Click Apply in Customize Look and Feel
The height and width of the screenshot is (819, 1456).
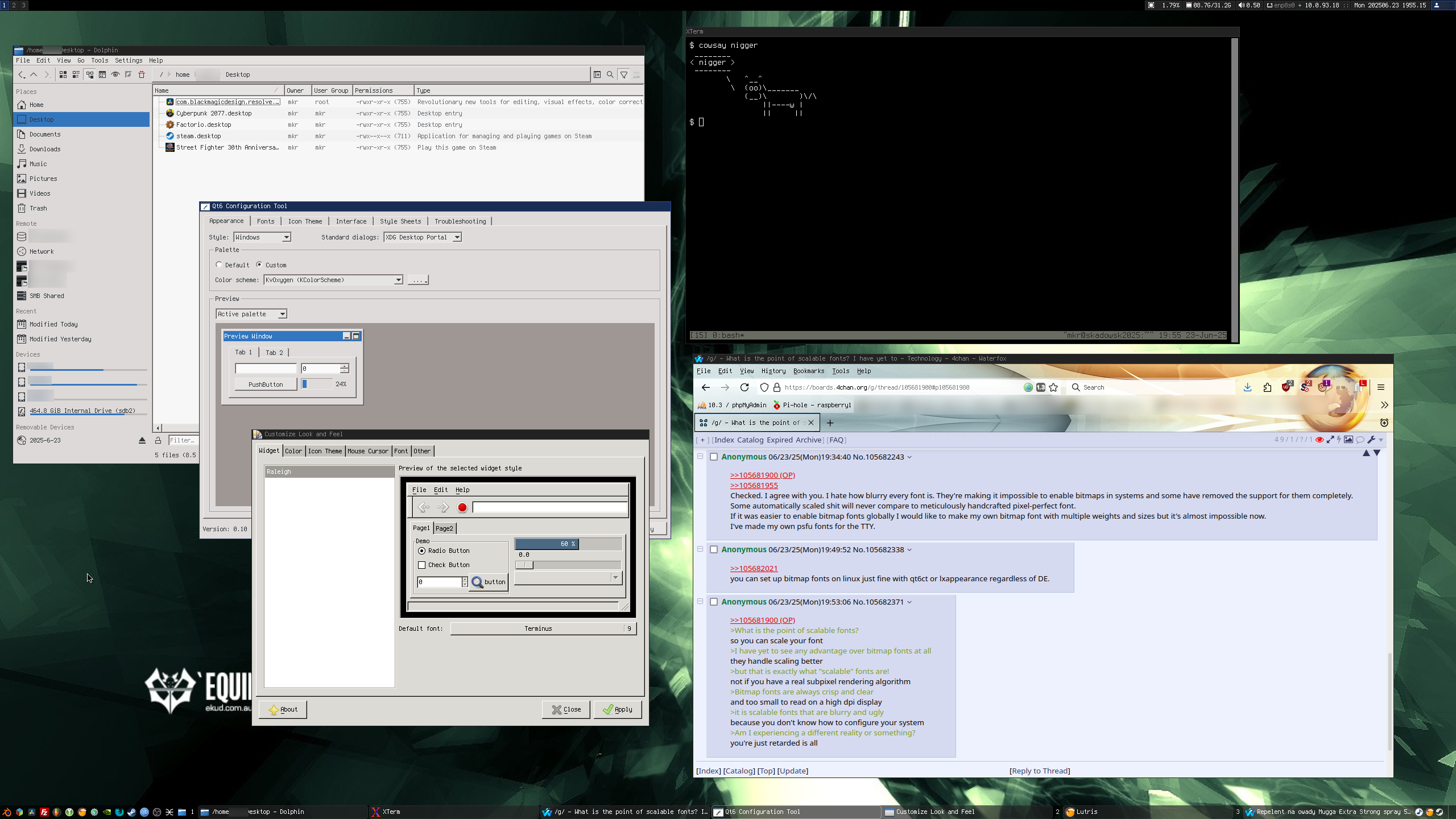point(618,709)
